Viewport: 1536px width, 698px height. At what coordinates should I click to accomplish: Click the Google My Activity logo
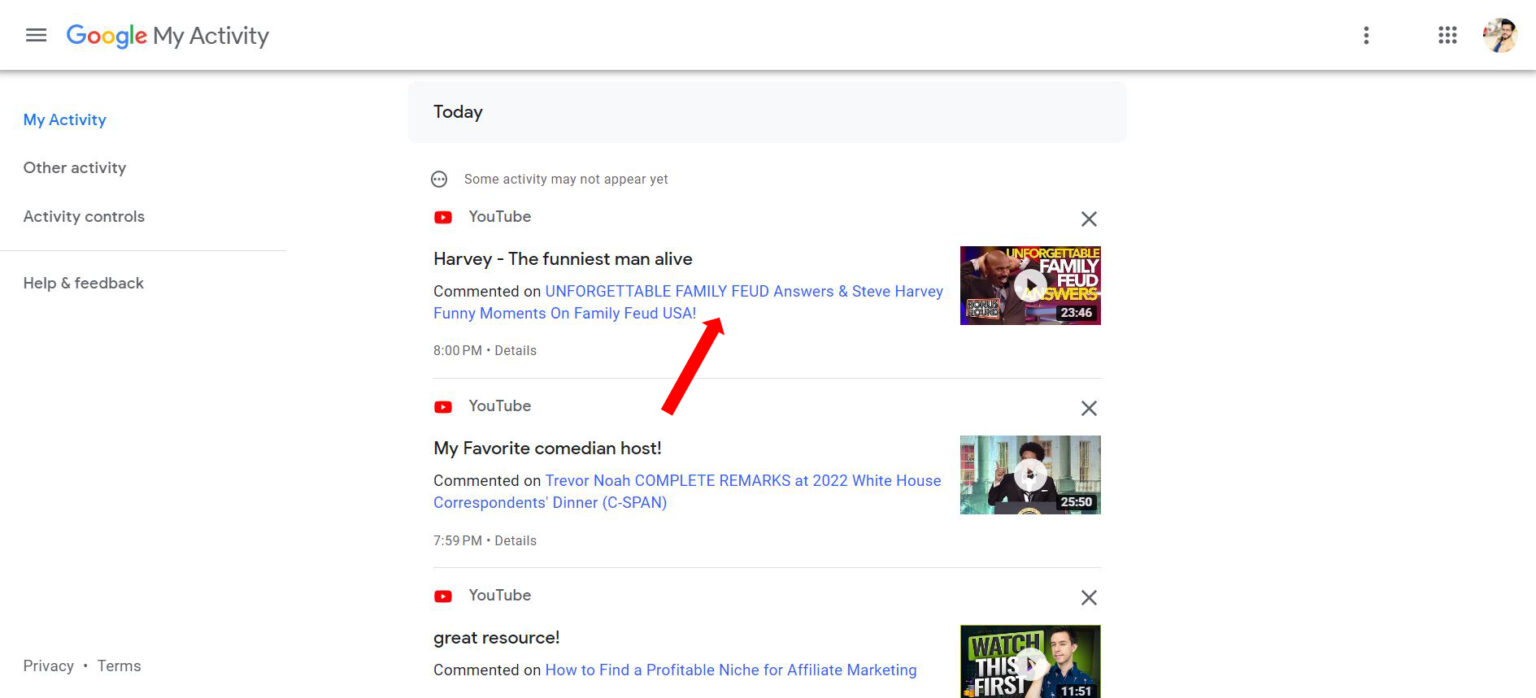[x=168, y=36]
